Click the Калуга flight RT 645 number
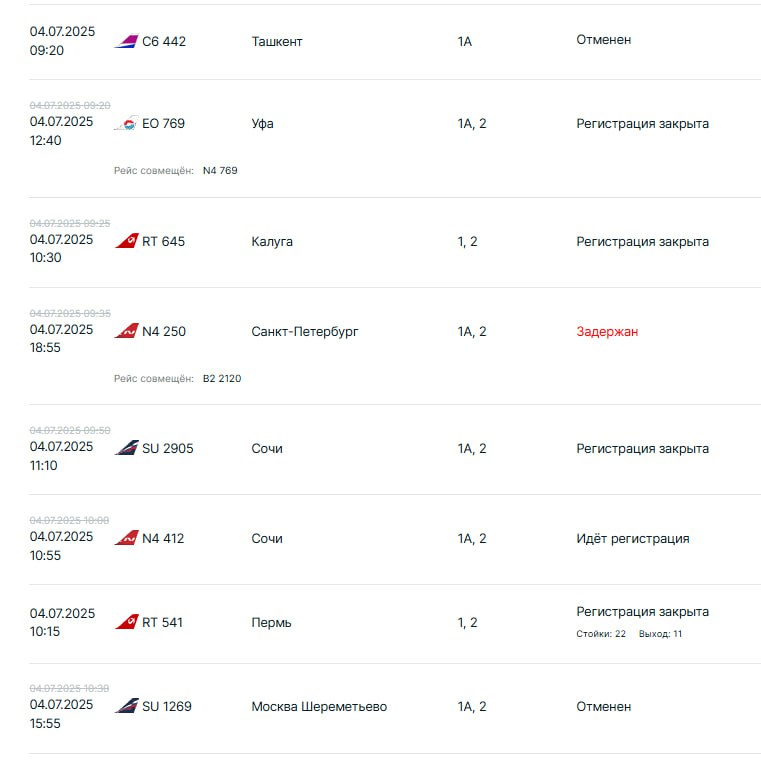Viewport: 761px width, 760px height. (x=164, y=242)
